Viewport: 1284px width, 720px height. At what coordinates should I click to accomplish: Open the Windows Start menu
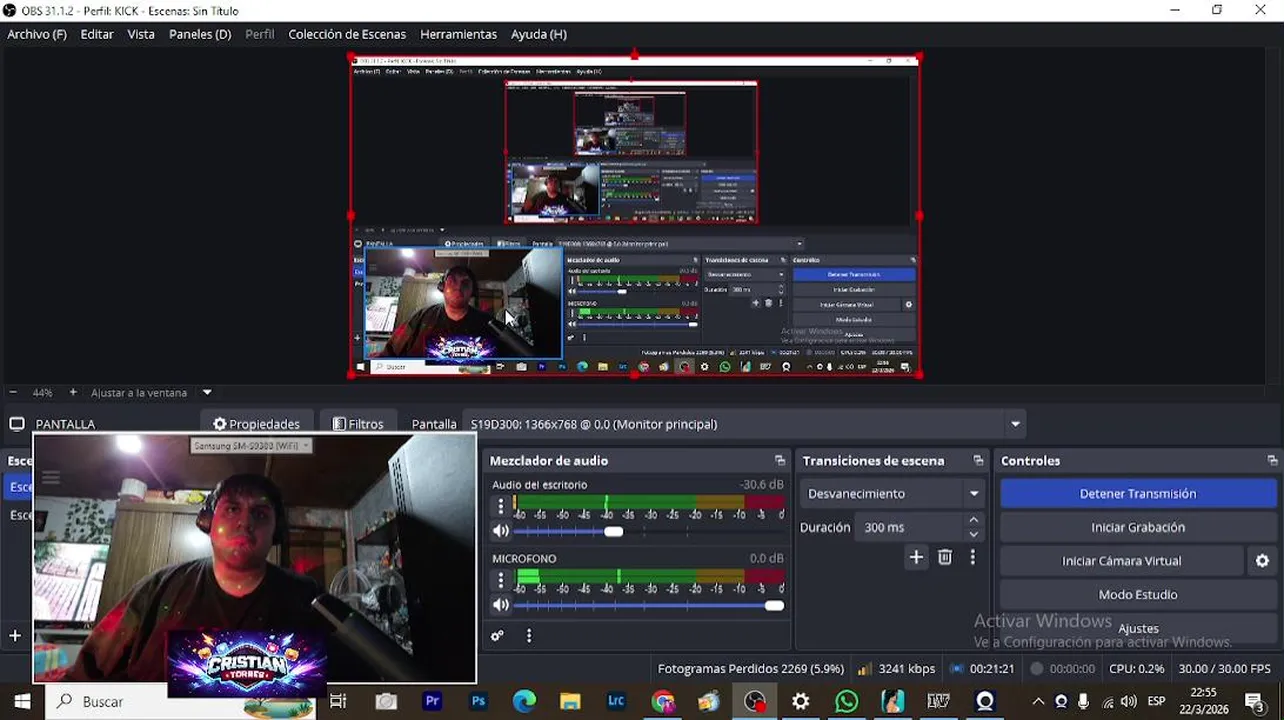point(21,701)
